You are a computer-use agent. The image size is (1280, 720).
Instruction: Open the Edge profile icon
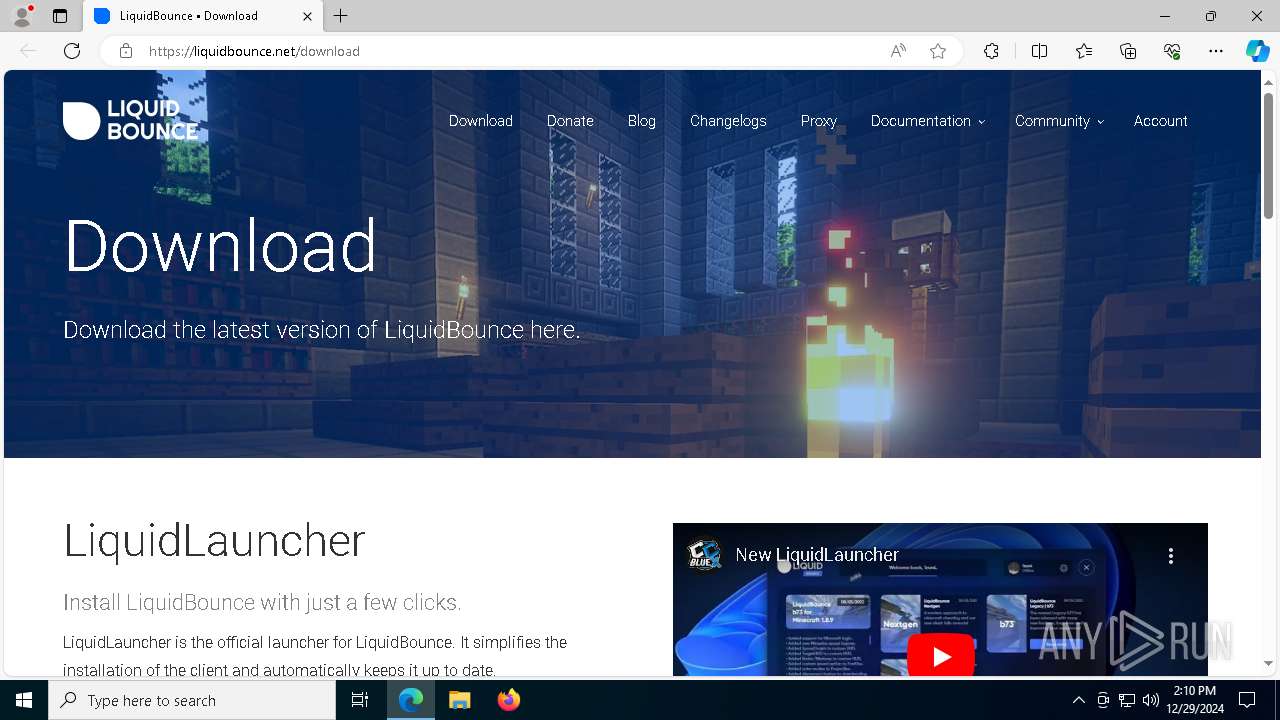(22, 16)
